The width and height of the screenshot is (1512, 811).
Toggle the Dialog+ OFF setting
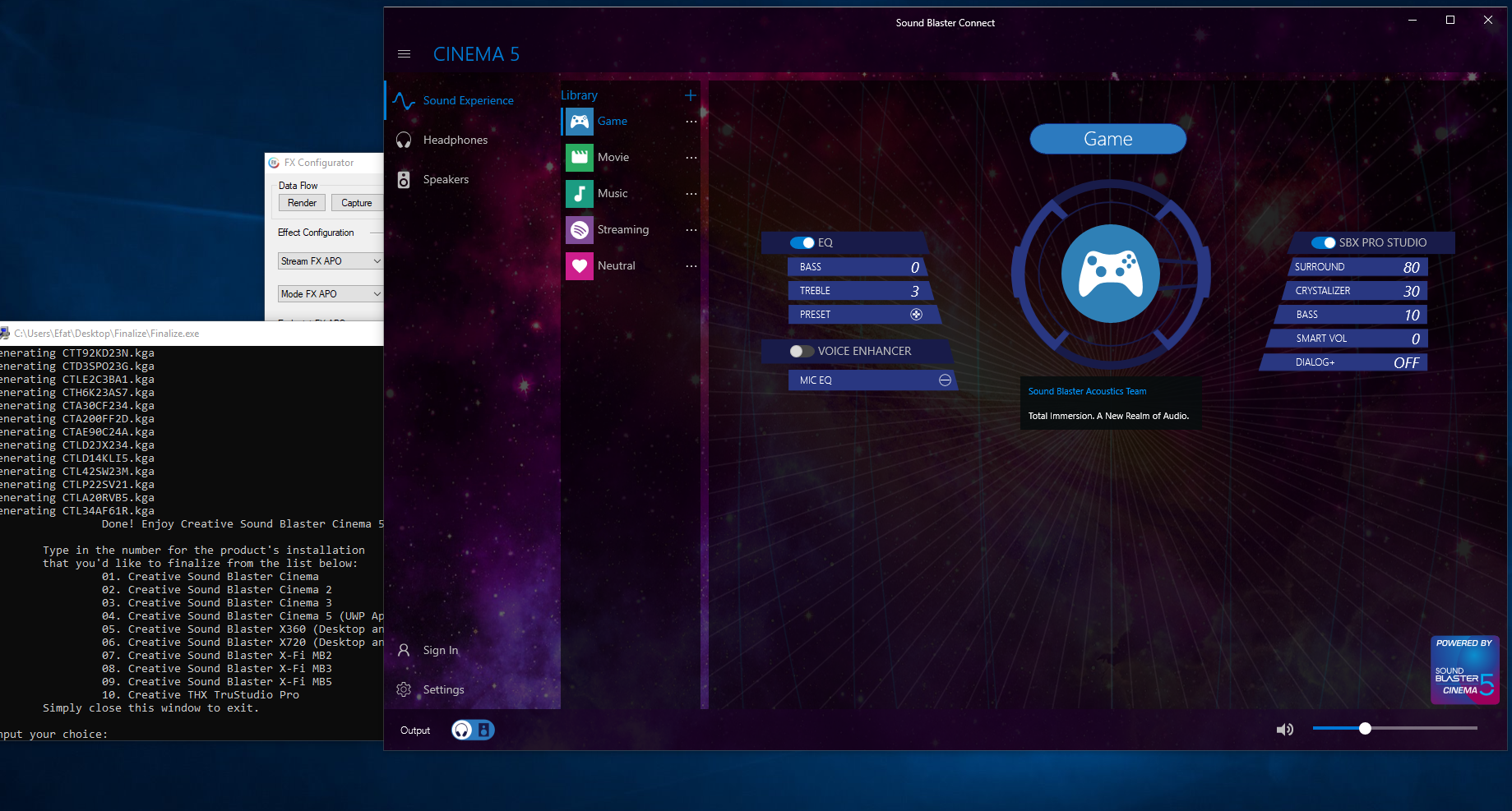tap(1343, 362)
